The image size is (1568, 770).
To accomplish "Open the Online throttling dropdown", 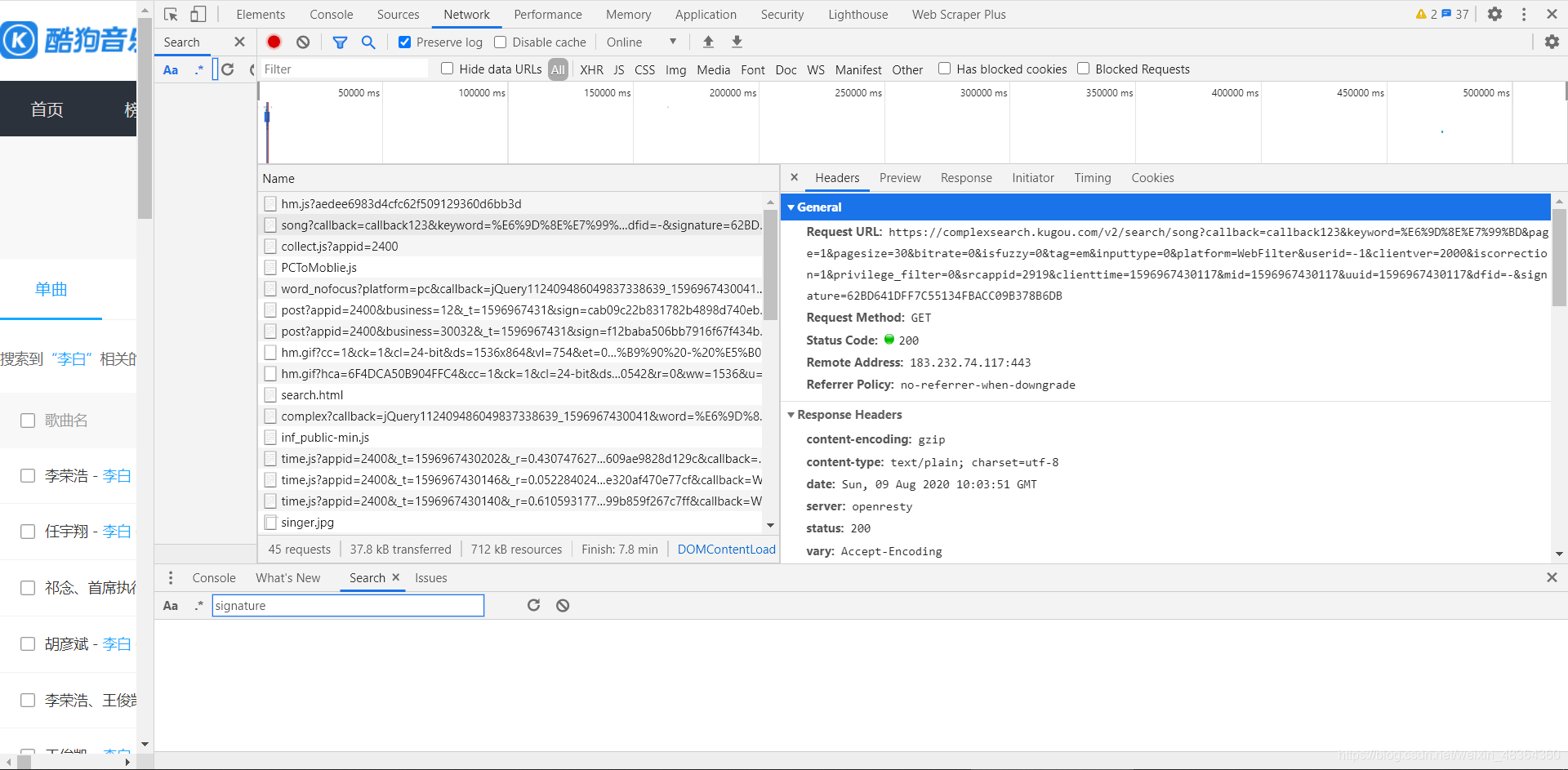I will [x=641, y=42].
